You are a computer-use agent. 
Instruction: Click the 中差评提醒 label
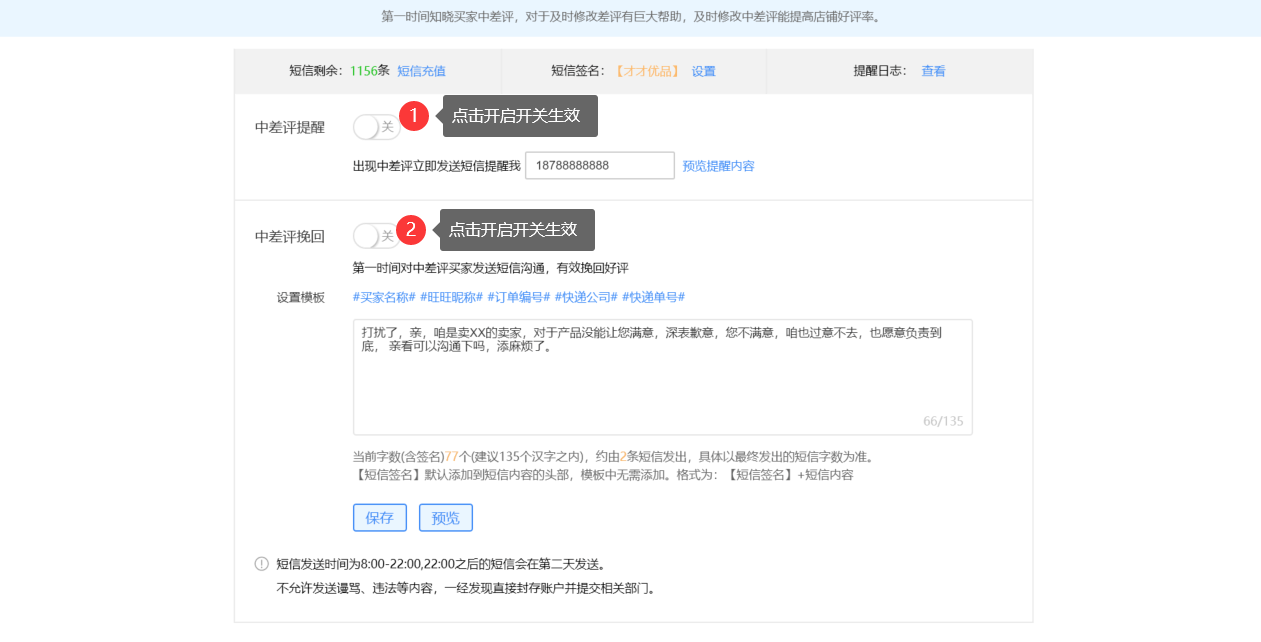pyautogui.click(x=290, y=127)
